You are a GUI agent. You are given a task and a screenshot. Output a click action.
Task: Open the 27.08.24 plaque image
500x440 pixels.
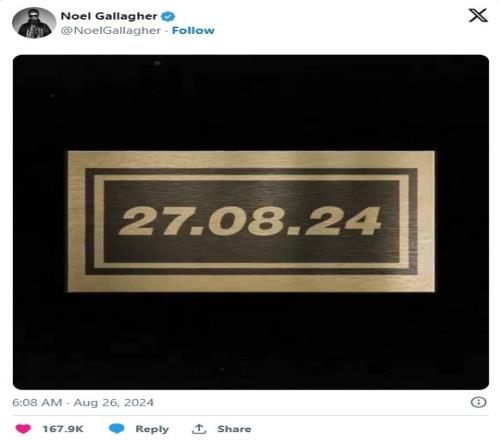(x=251, y=222)
